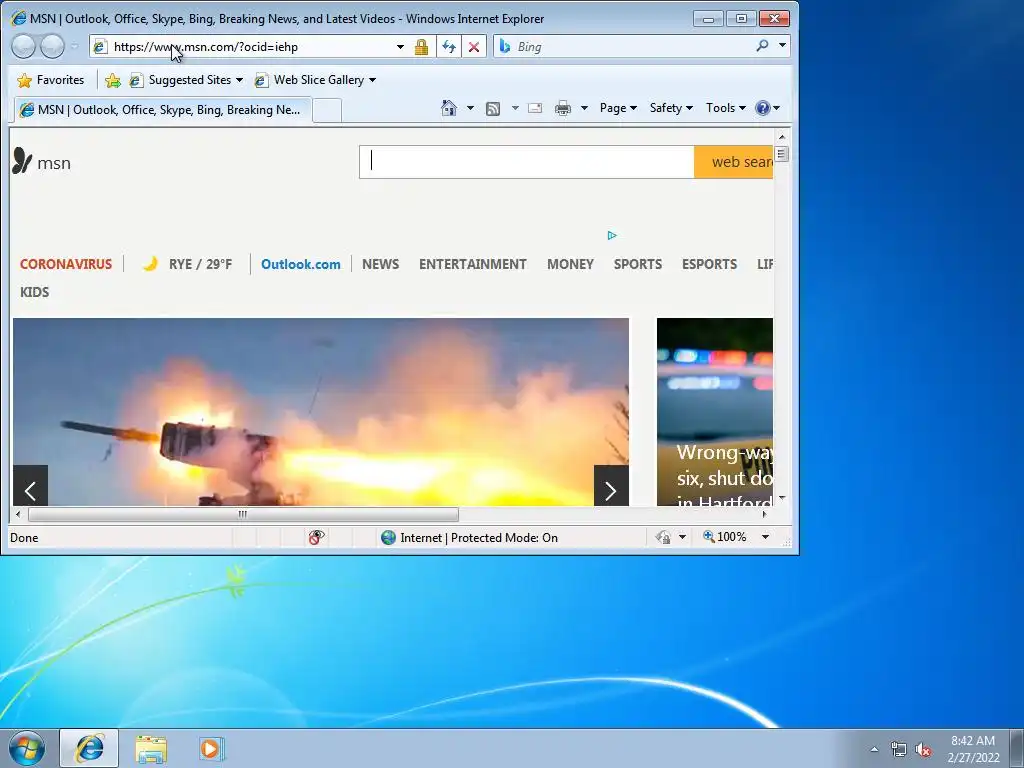Click the vertical scrollbar up arrow
Viewport: 1024px width, 768px height.
point(782,136)
